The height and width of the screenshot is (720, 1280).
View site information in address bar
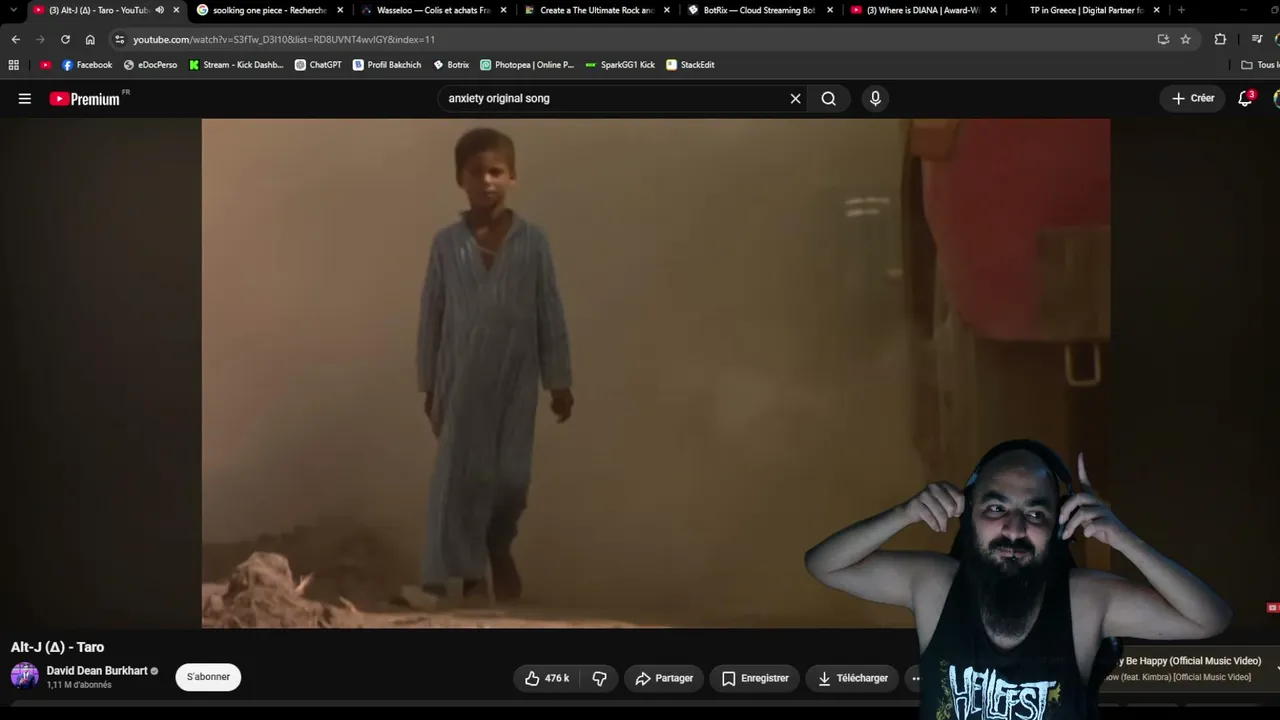coord(120,39)
